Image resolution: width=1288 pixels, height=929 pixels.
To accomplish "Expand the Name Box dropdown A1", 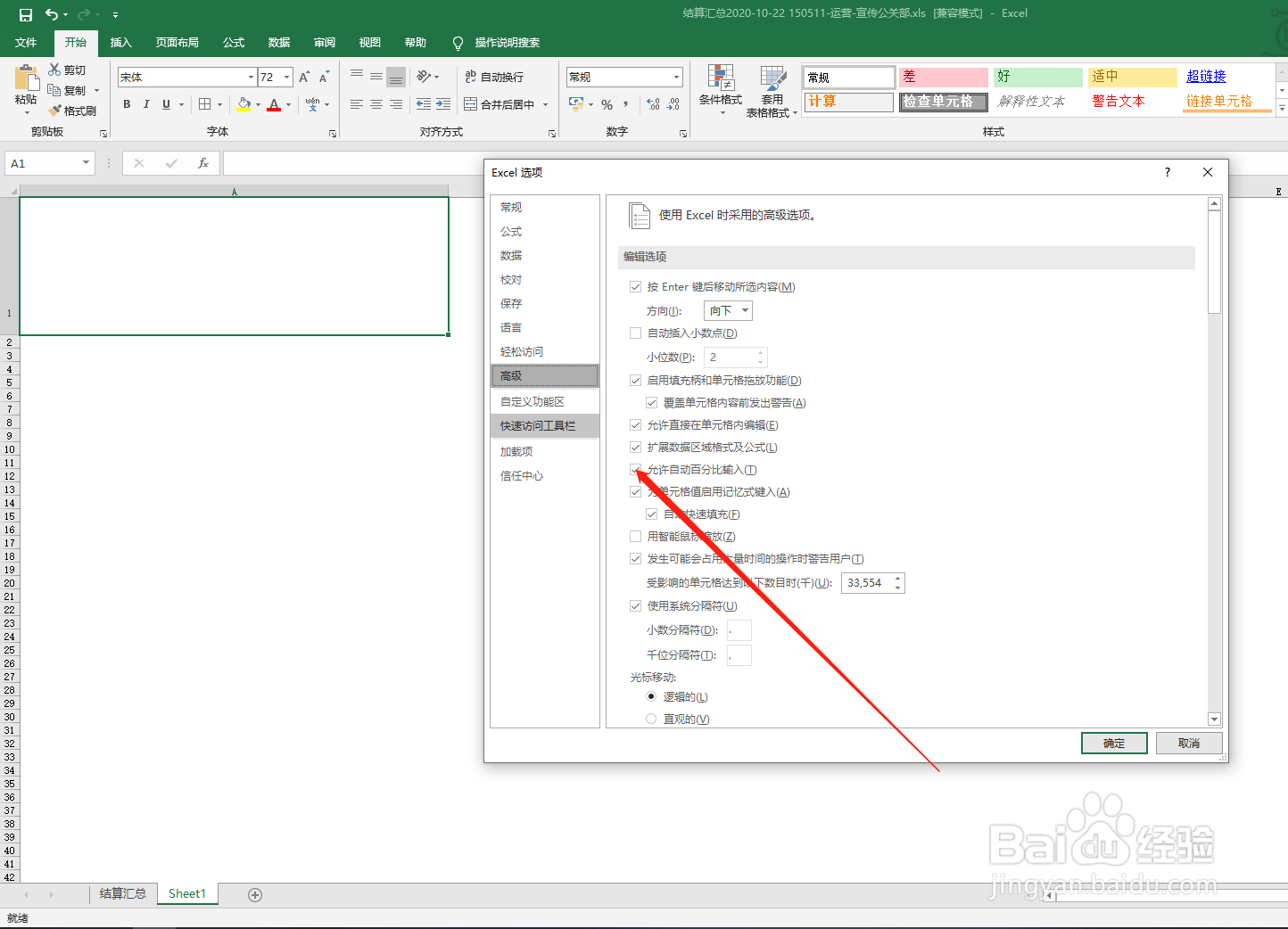I will 87,163.
